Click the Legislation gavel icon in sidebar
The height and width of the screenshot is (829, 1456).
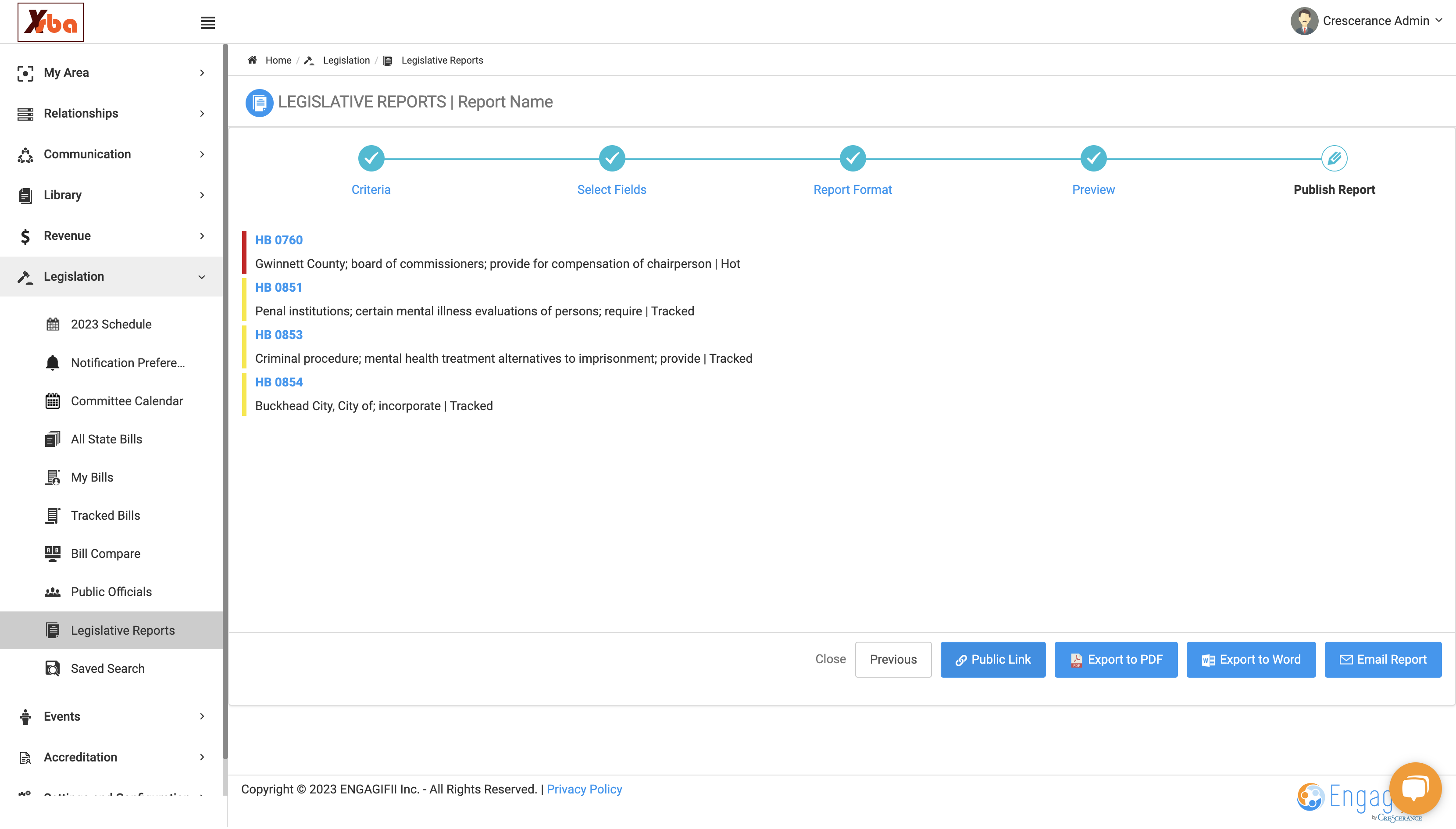click(25, 277)
